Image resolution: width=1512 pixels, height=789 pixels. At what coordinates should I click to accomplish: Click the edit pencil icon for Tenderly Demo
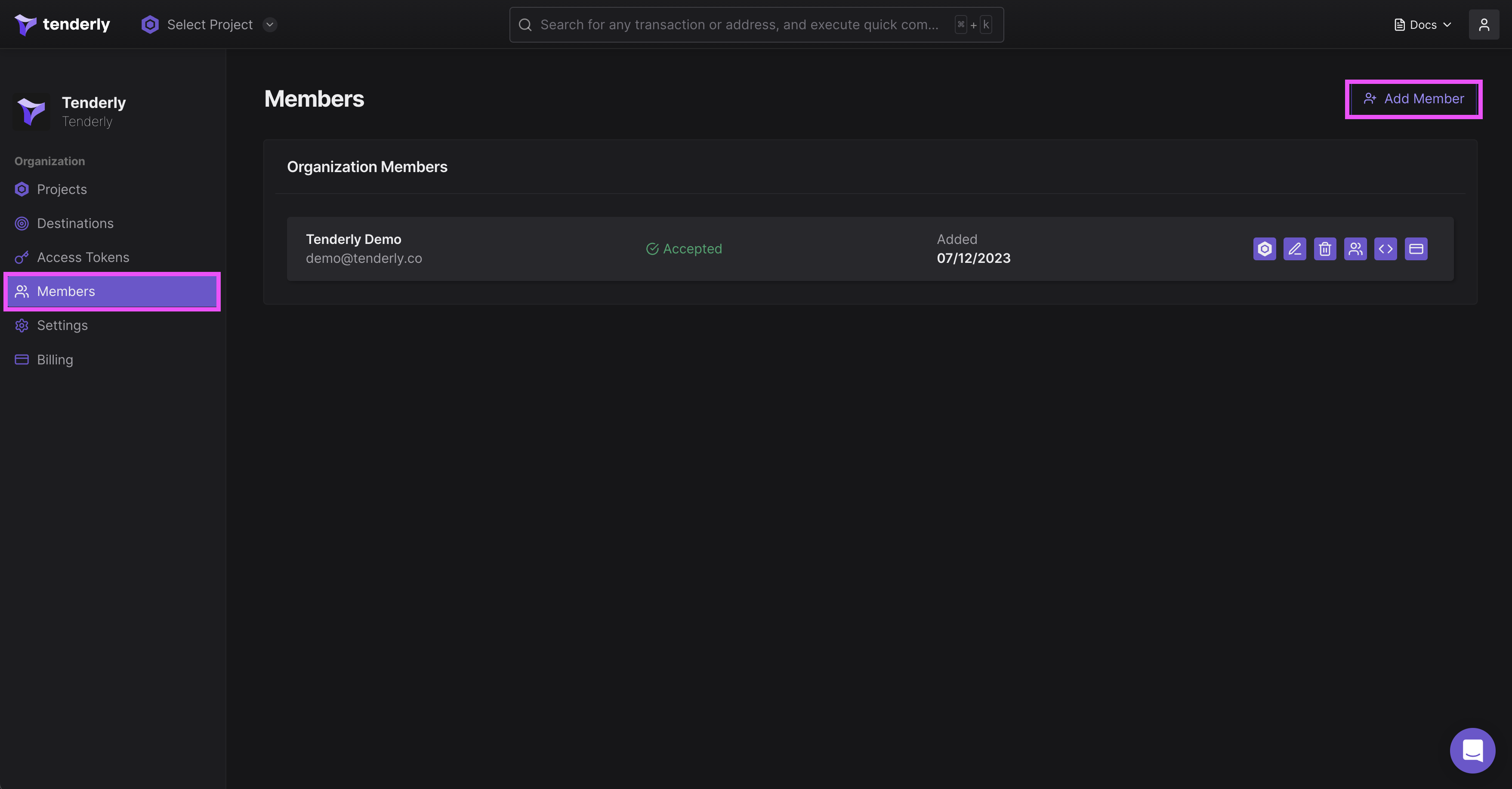1295,249
